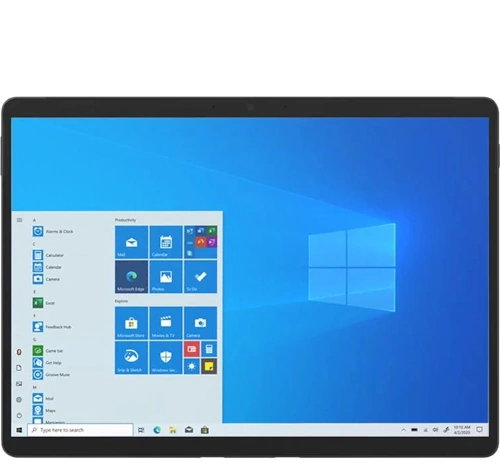Image resolution: width=500 pixels, height=470 pixels.
Task: Open the Maps app
Action: click(45, 410)
